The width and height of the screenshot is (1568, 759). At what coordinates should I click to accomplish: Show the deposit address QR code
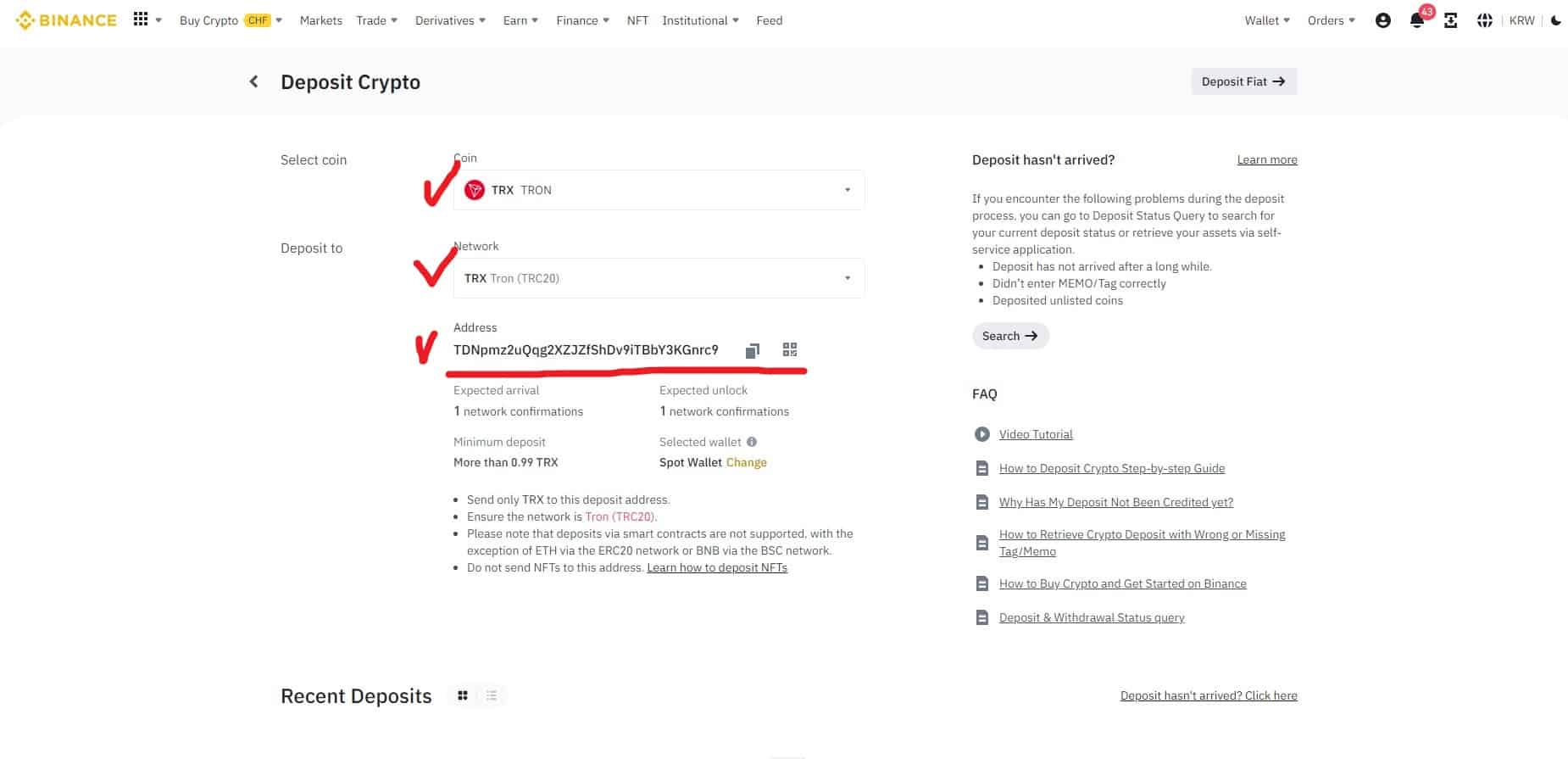point(790,349)
